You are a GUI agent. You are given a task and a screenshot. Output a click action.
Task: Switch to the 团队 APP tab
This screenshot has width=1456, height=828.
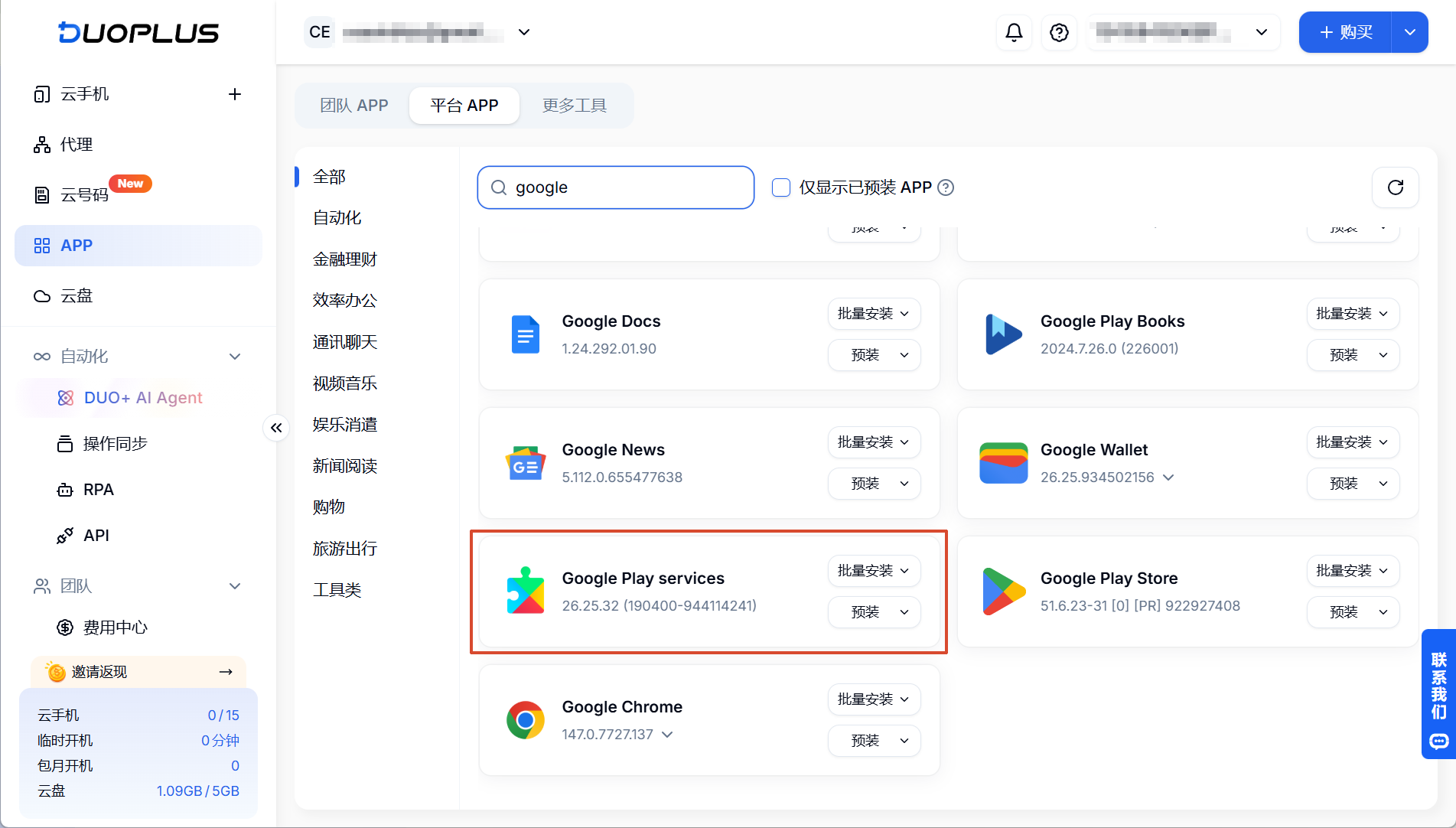(353, 106)
